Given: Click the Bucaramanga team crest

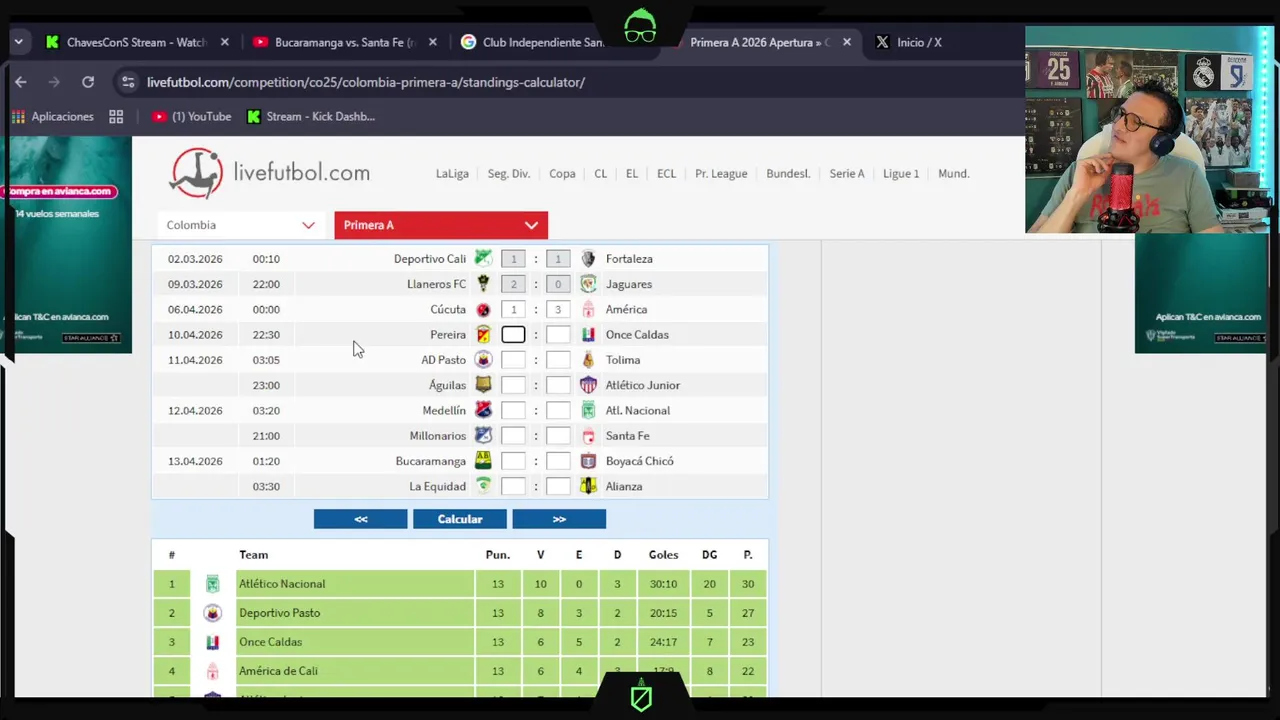Looking at the screenshot, I should coord(483,461).
